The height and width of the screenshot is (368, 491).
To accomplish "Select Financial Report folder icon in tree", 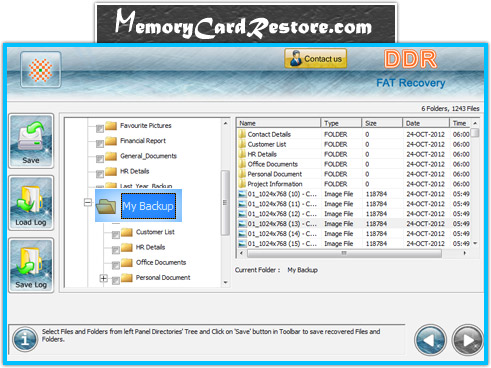I will [111, 141].
